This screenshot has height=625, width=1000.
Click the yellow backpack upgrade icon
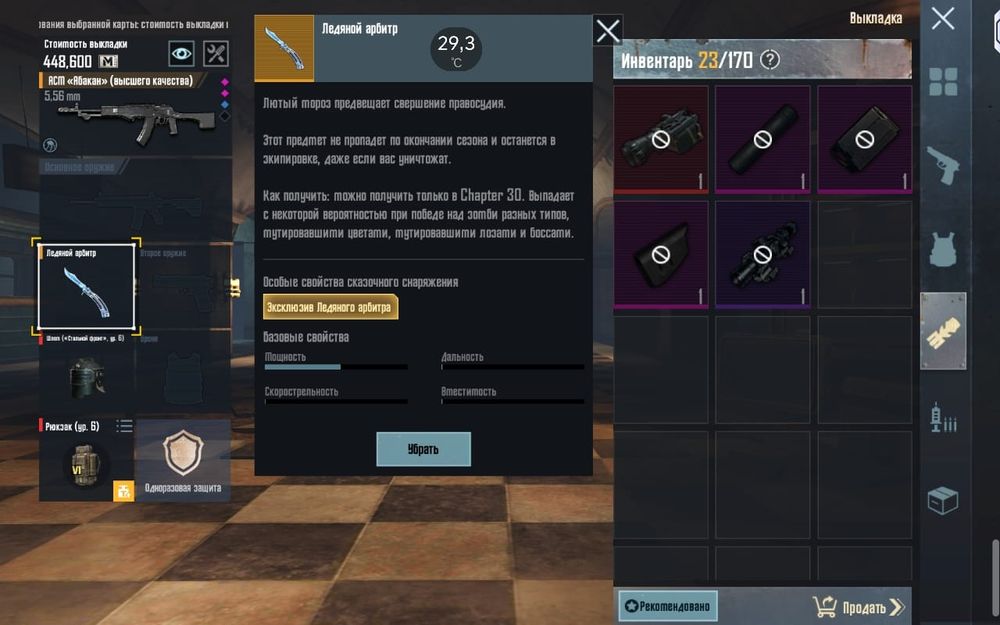(124, 491)
